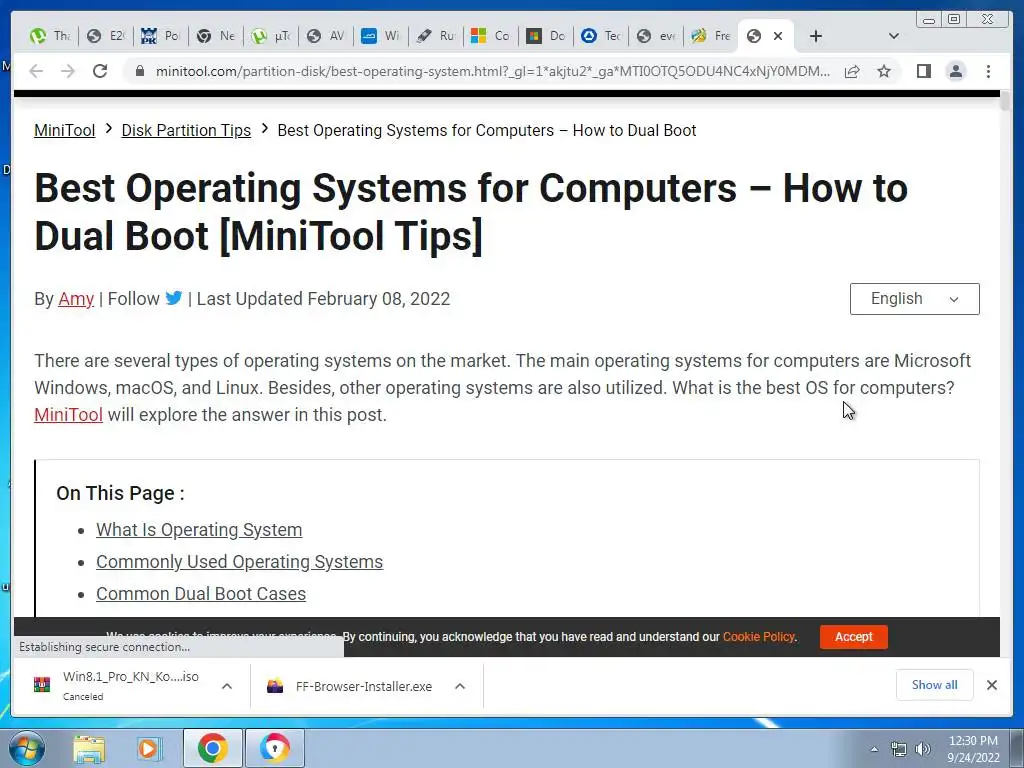Switch to the 'Co' Microsoft tab
The width and height of the screenshot is (1024, 768).
point(491,36)
